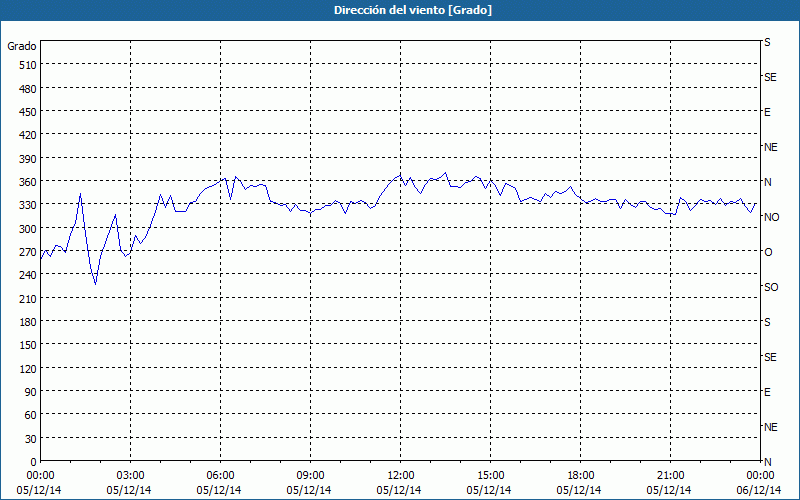The image size is (800, 500).
Task: Click the "NE" compass label near 30 gridline
Action: [x=771, y=427]
